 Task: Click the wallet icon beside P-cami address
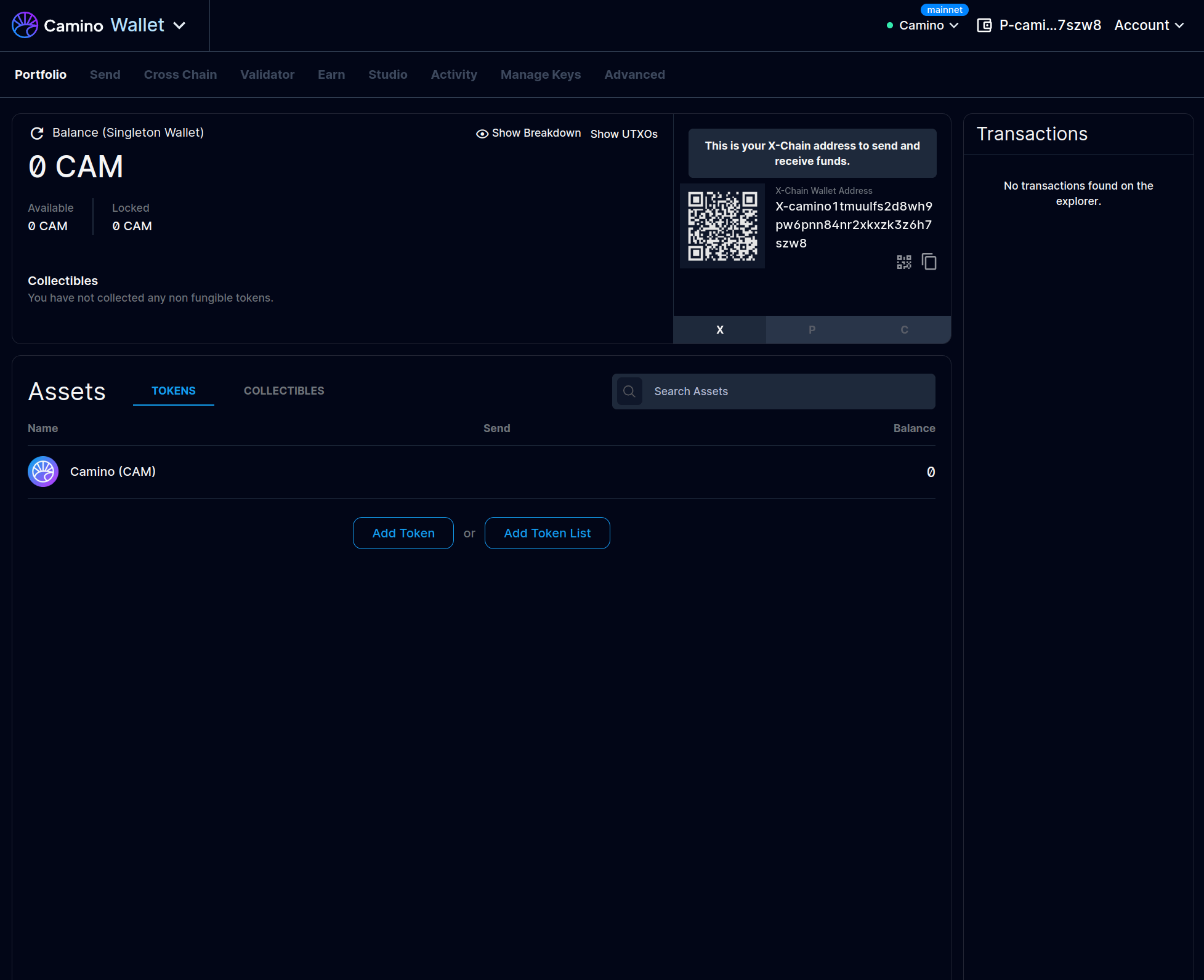click(984, 25)
